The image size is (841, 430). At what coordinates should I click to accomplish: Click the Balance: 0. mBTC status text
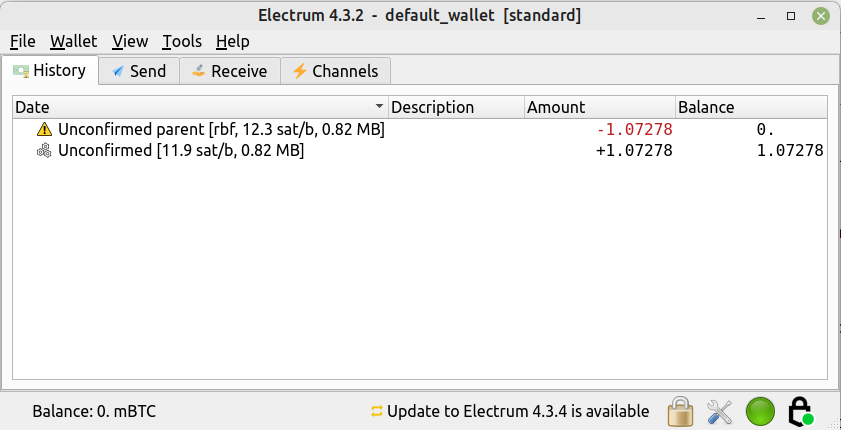coord(94,412)
